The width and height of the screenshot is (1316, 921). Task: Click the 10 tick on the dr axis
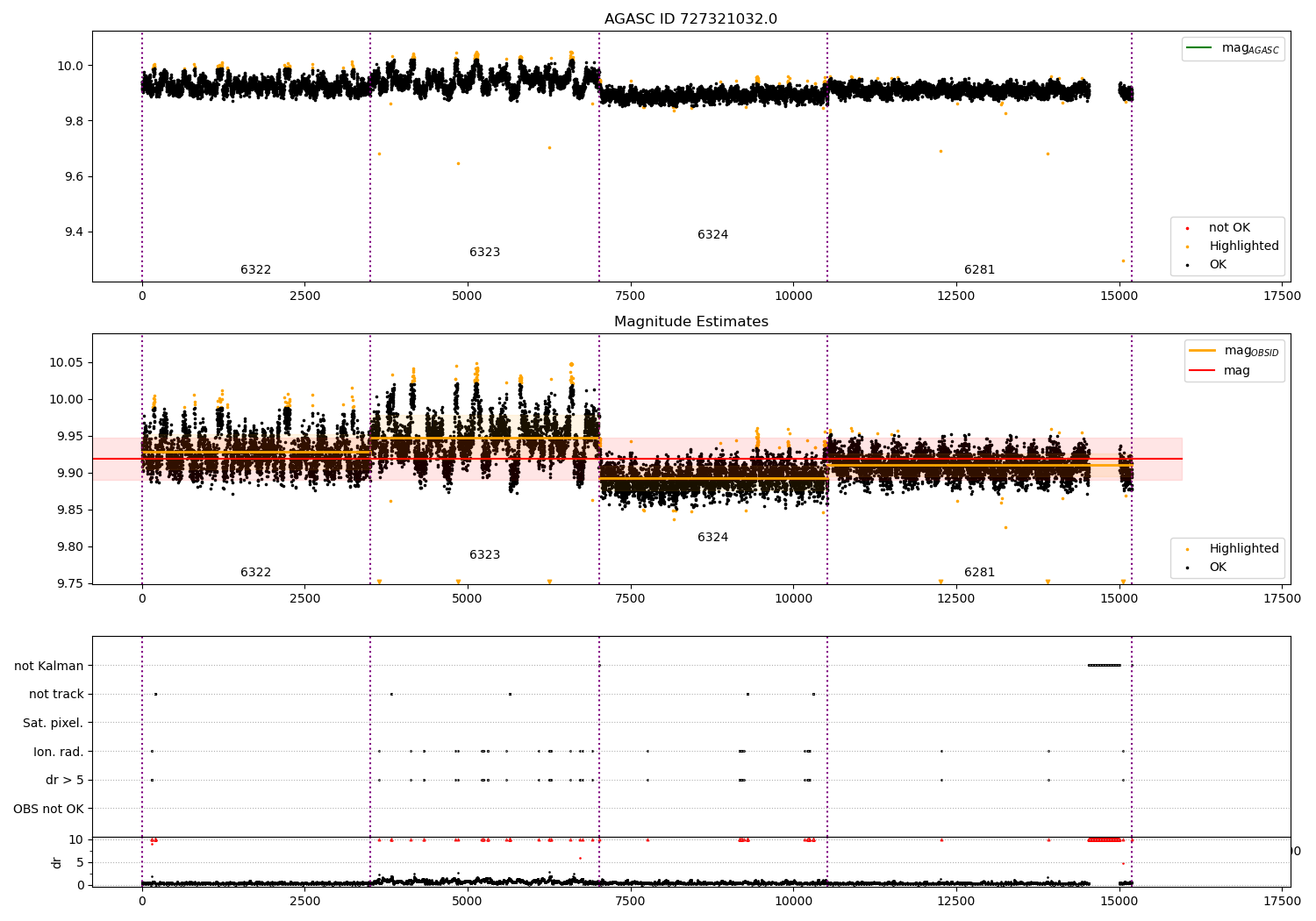[76, 840]
